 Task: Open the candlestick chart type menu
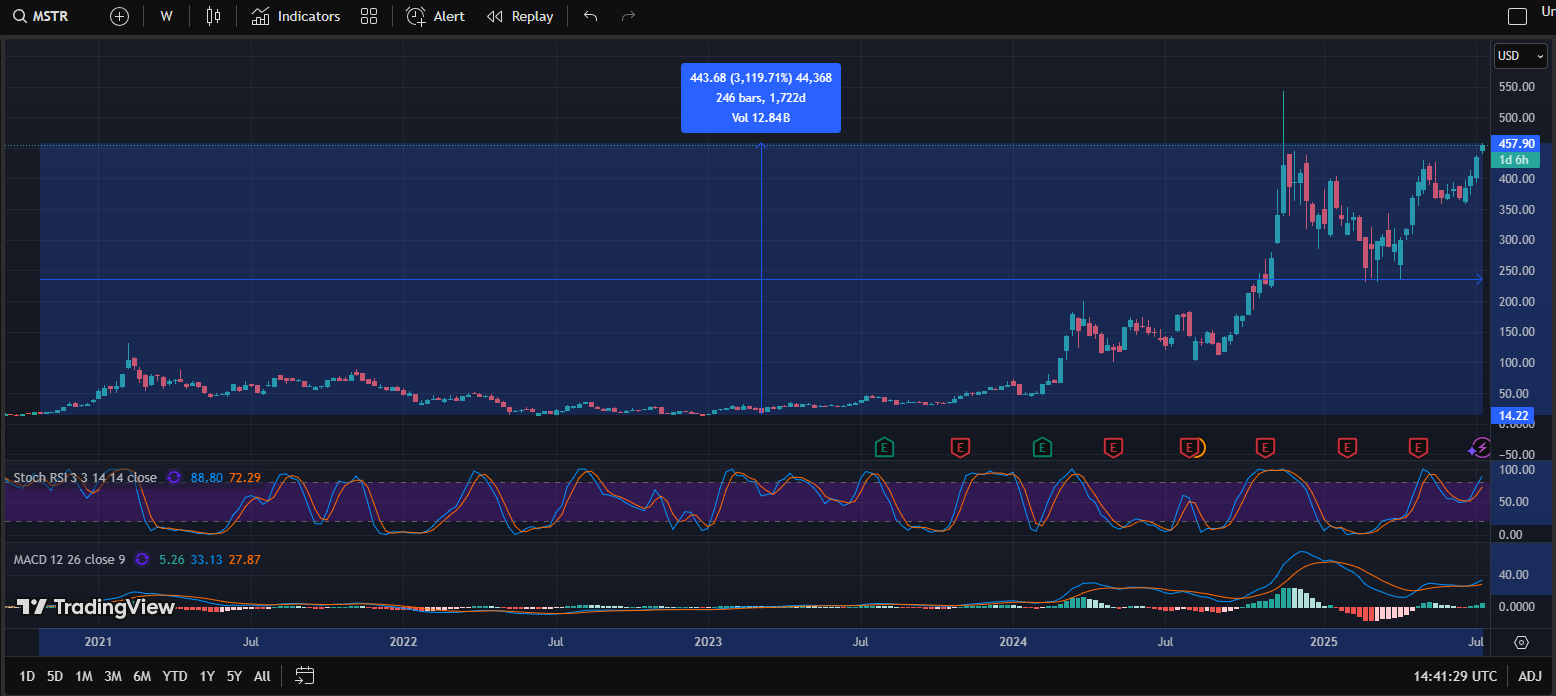click(x=212, y=16)
